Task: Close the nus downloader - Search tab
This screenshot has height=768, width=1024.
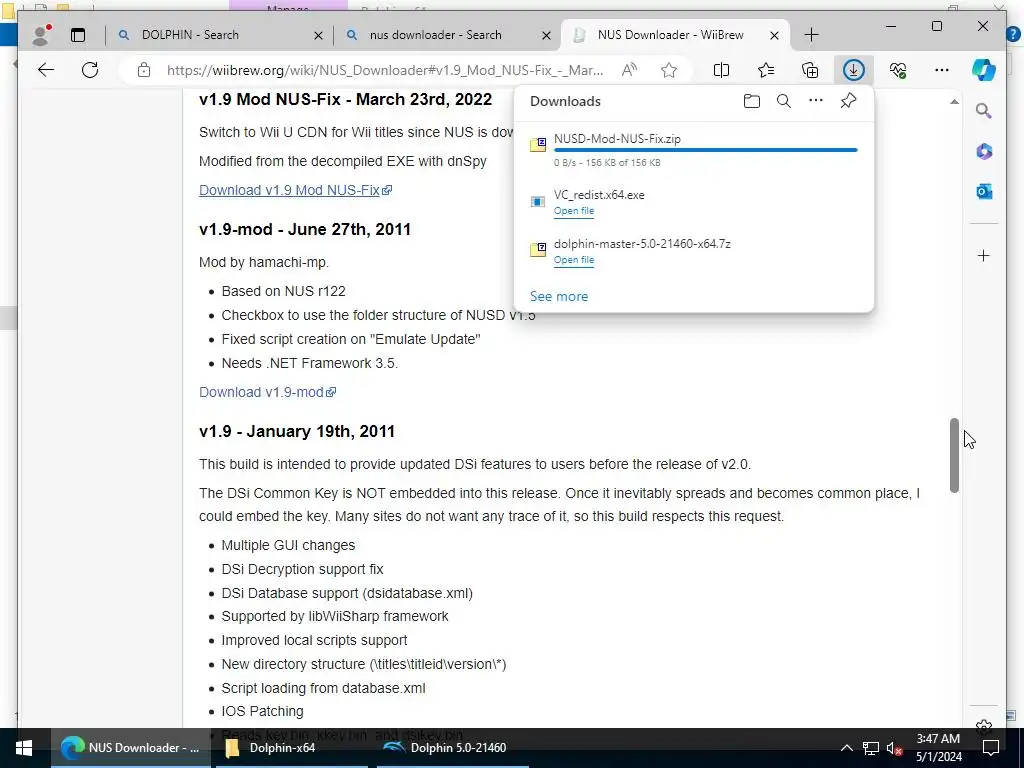Action: point(546,35)
